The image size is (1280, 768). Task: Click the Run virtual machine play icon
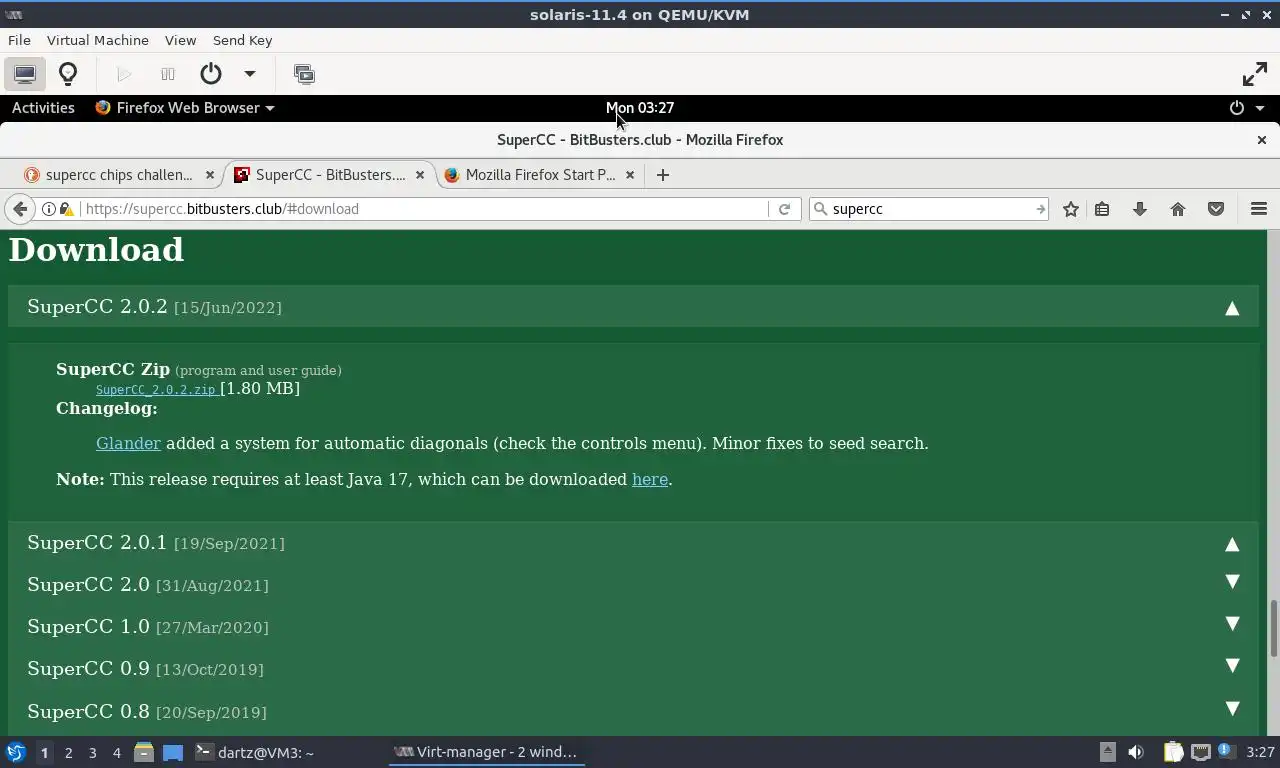coord(124,74)
